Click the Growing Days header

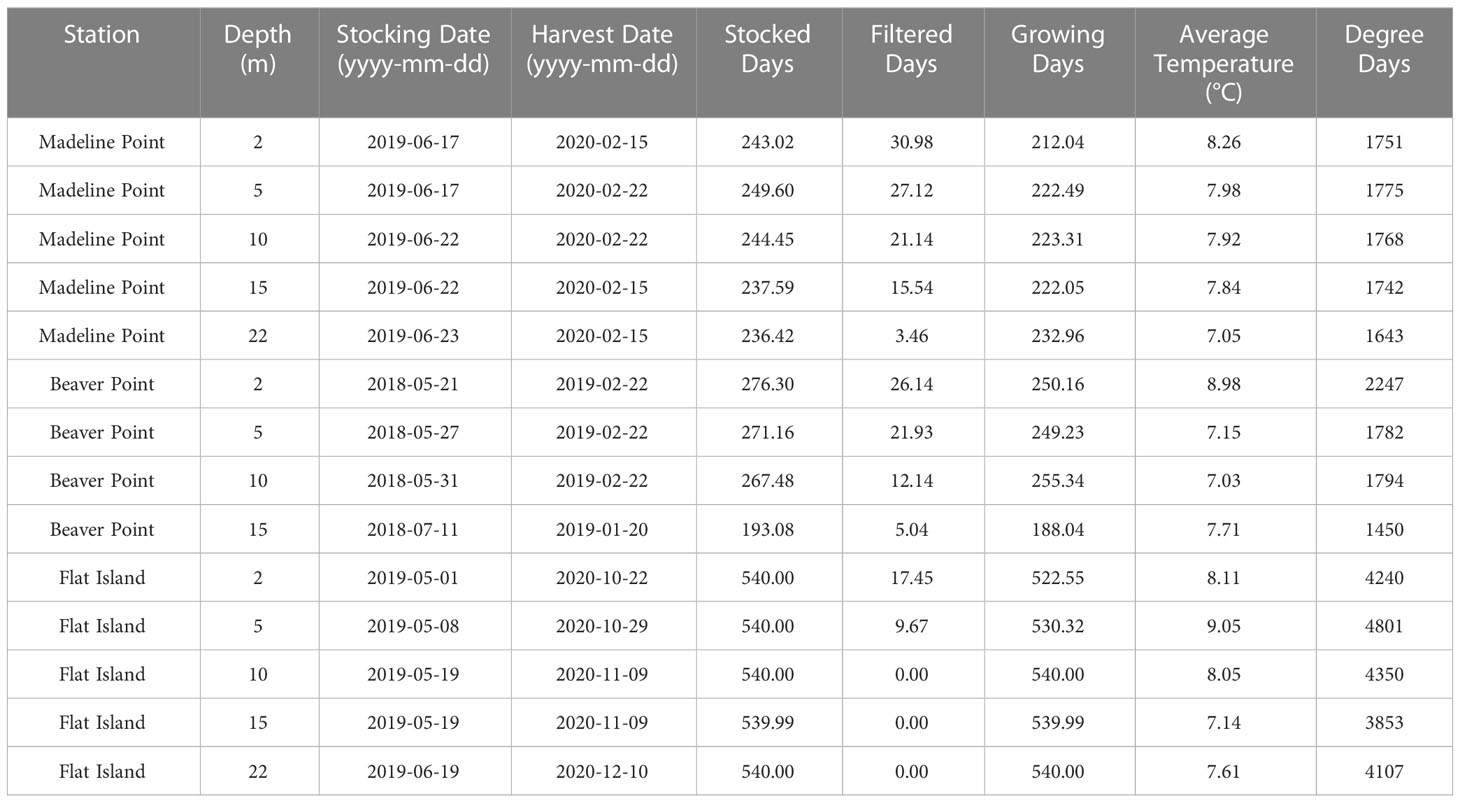[1058, 49]
